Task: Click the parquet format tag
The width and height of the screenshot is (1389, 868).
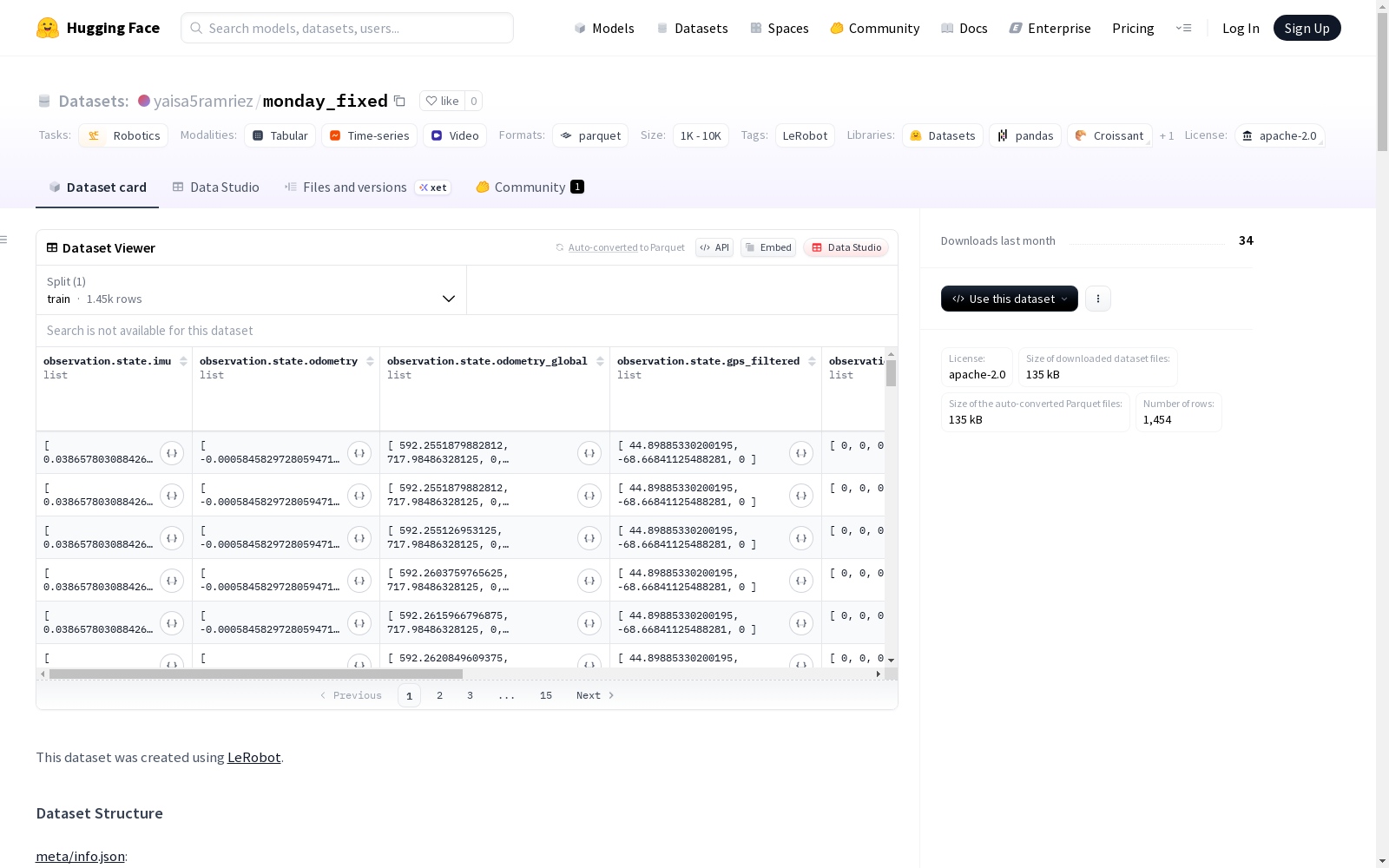Action: click(590, 135)
